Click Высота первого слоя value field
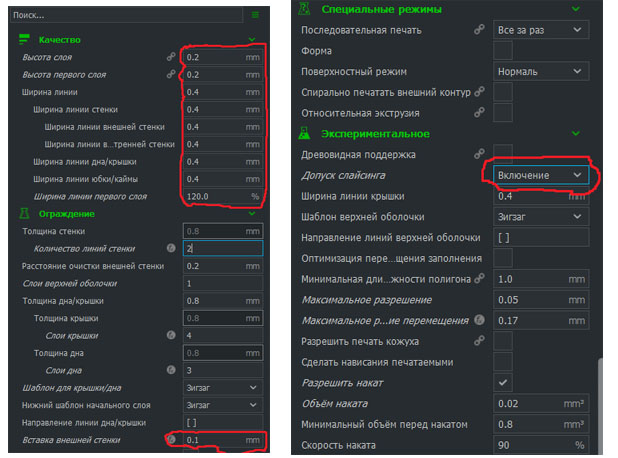This screenshot has height=458, width=618. (223, 74)
